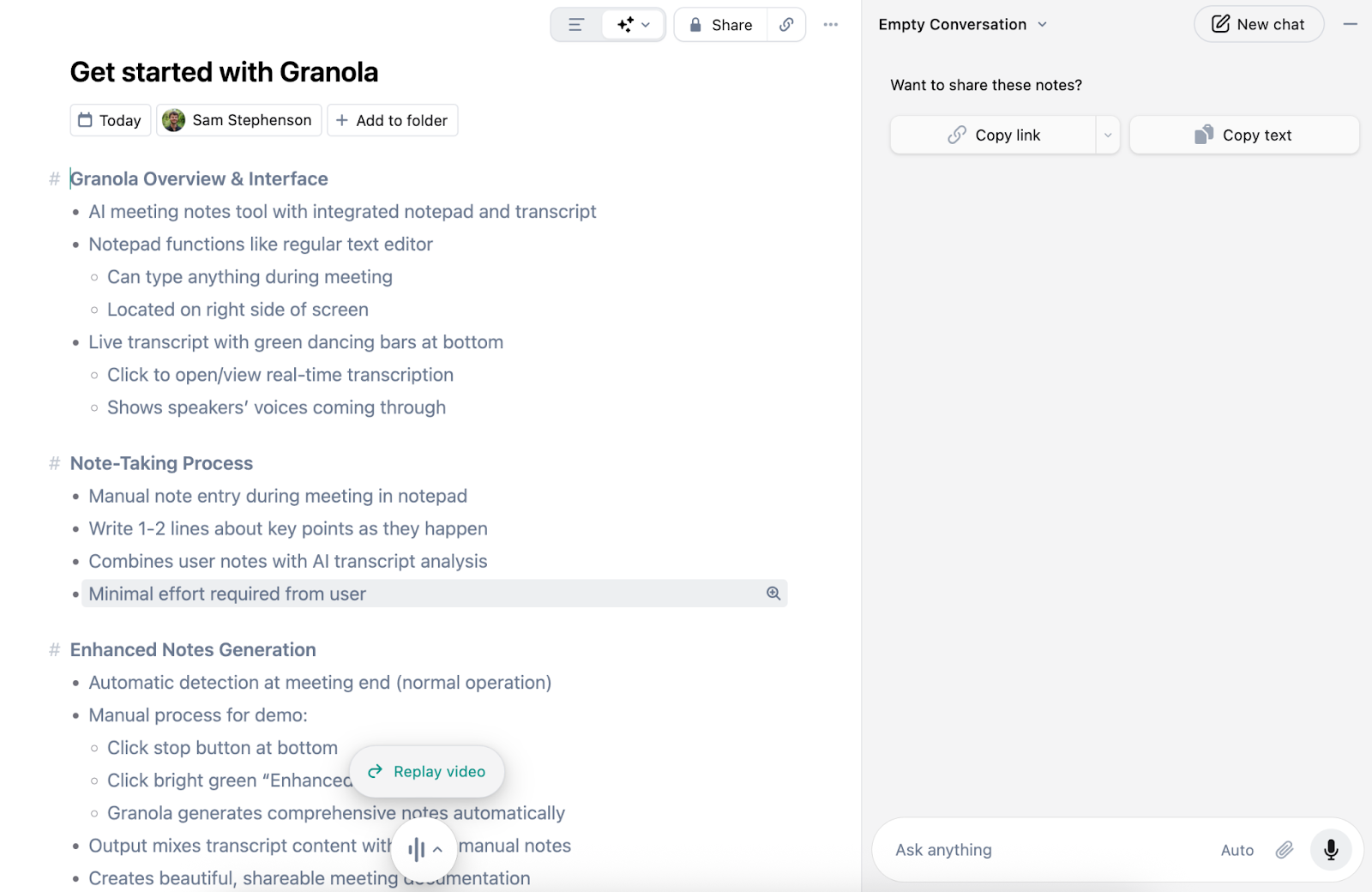
Task: Click the Copy text button
Action: (1243, 136)
